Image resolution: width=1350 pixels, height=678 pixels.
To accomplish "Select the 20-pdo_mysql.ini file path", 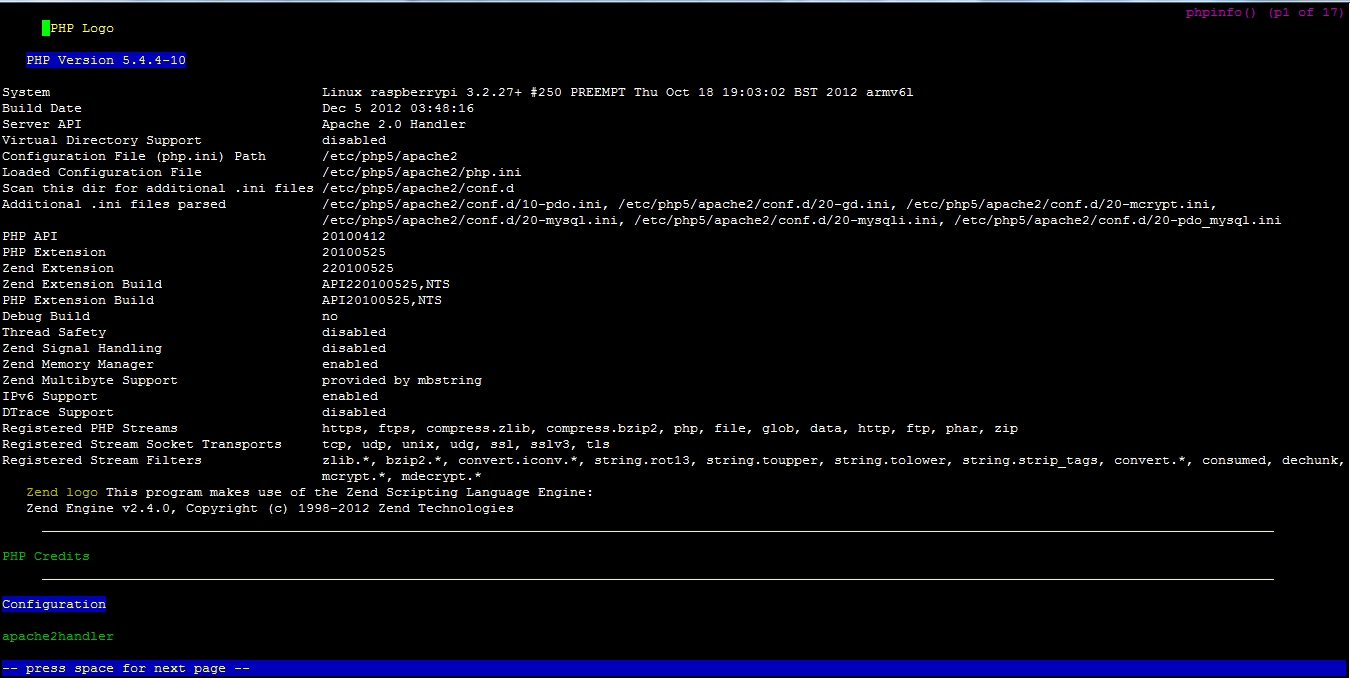I will click(1118, 220).
